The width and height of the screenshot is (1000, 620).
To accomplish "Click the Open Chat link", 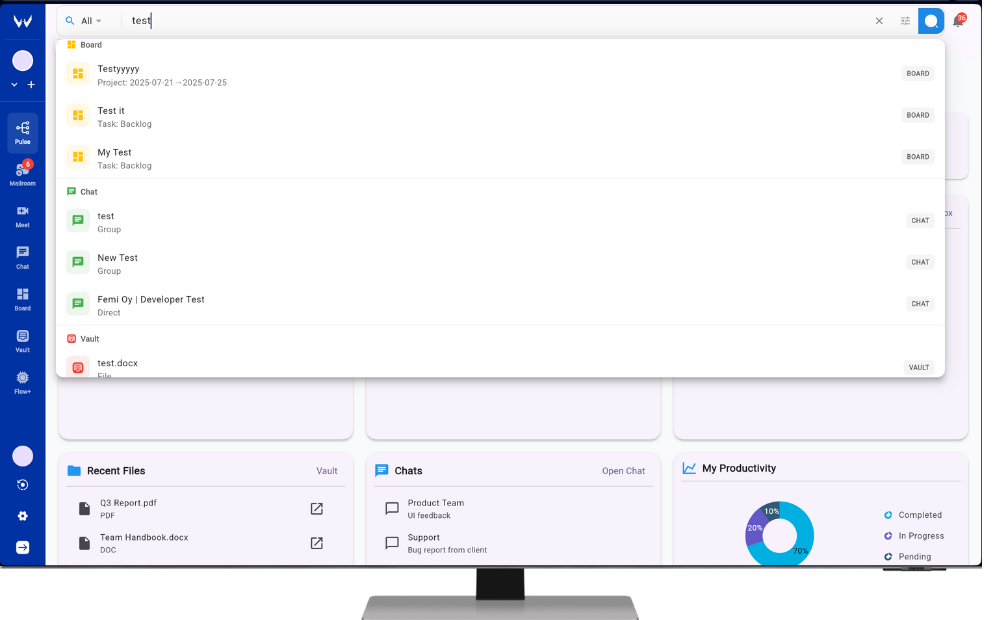I will point(623,471).
